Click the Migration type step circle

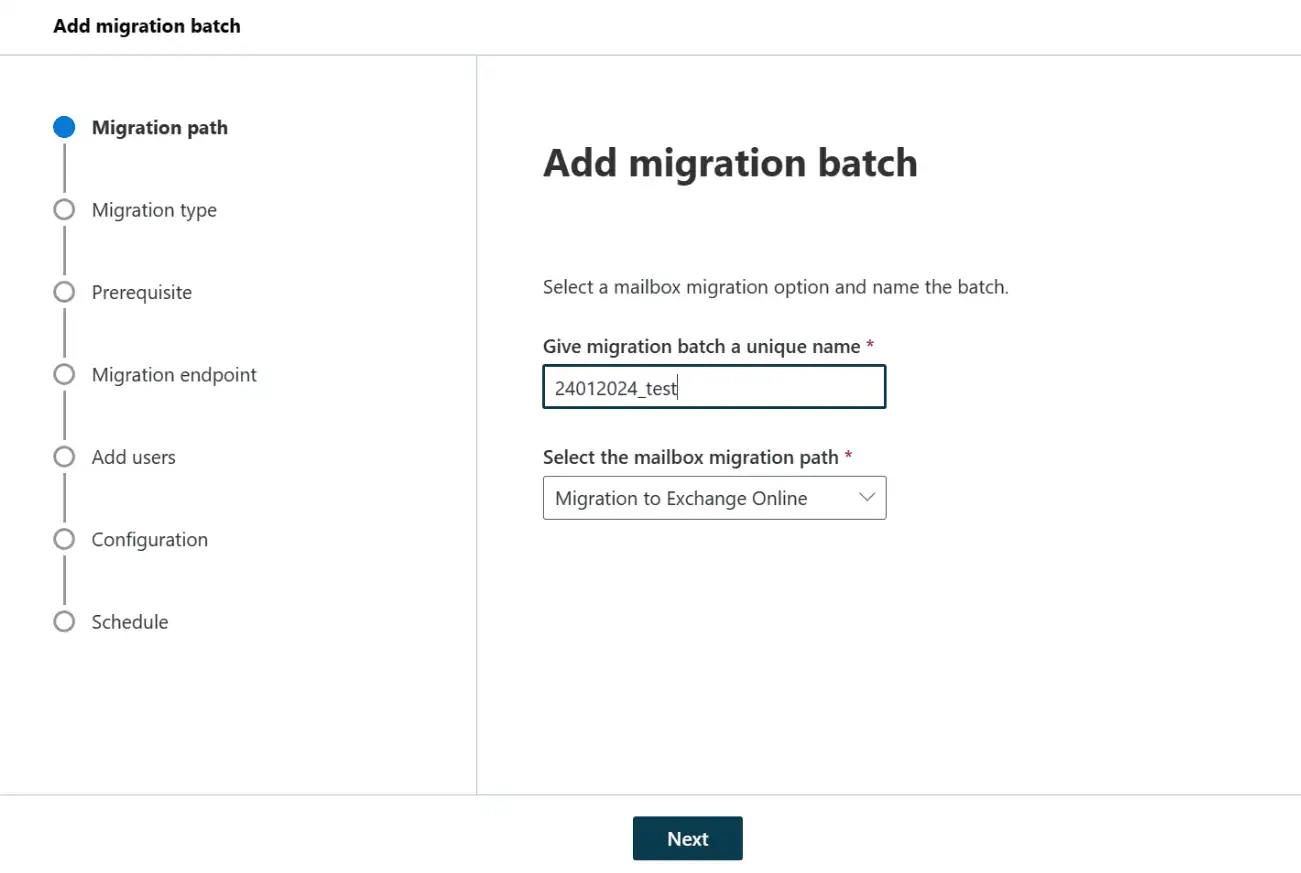tap(64, 210)
